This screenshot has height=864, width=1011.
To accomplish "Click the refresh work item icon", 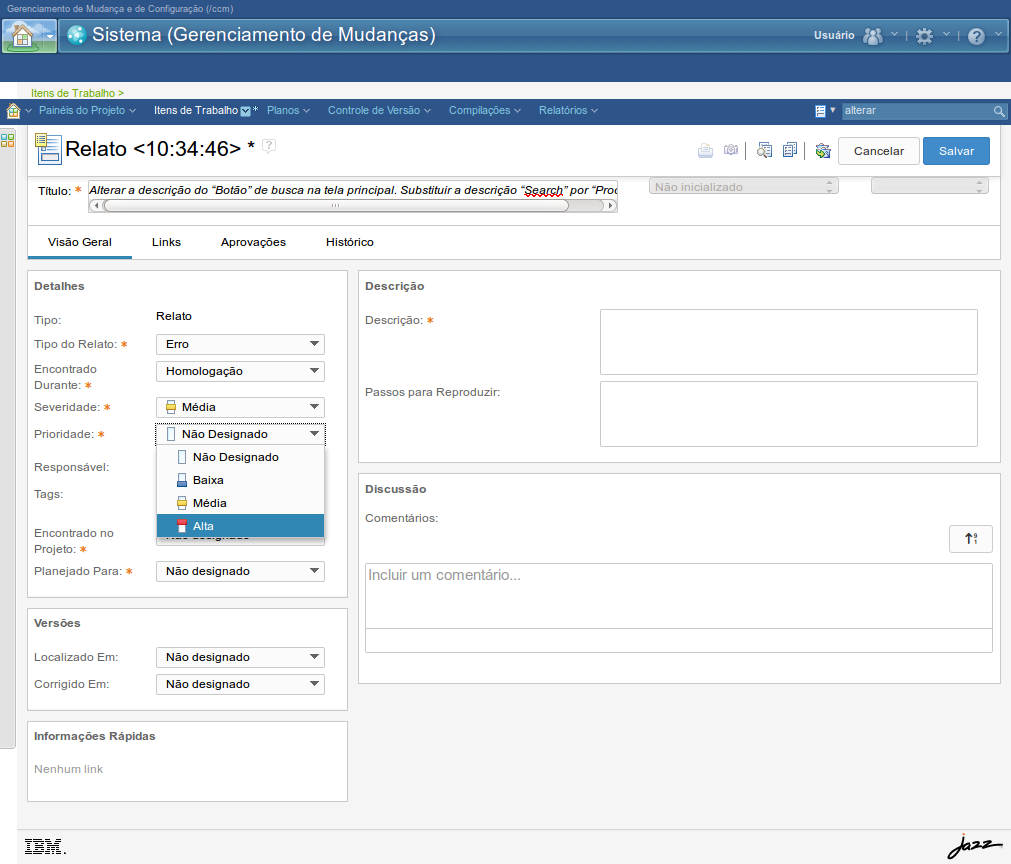I will click(x=823, y=151).
